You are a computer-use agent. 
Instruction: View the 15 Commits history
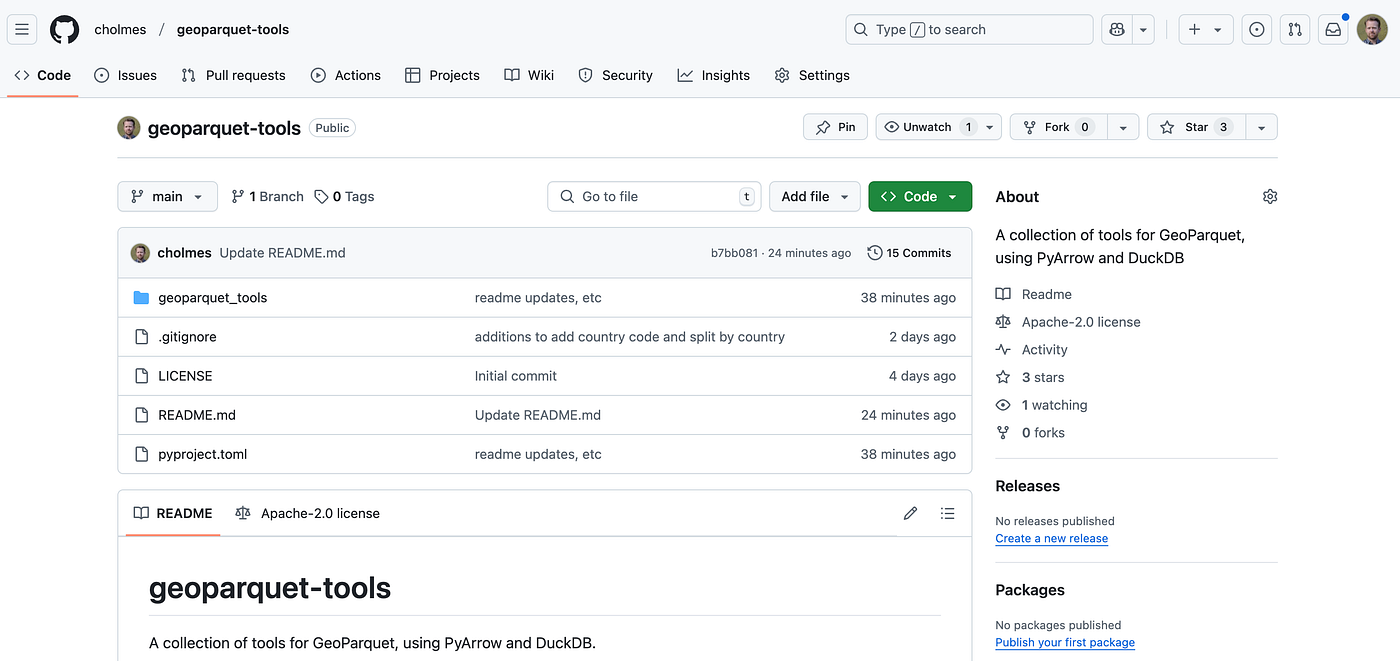(909, 253)
